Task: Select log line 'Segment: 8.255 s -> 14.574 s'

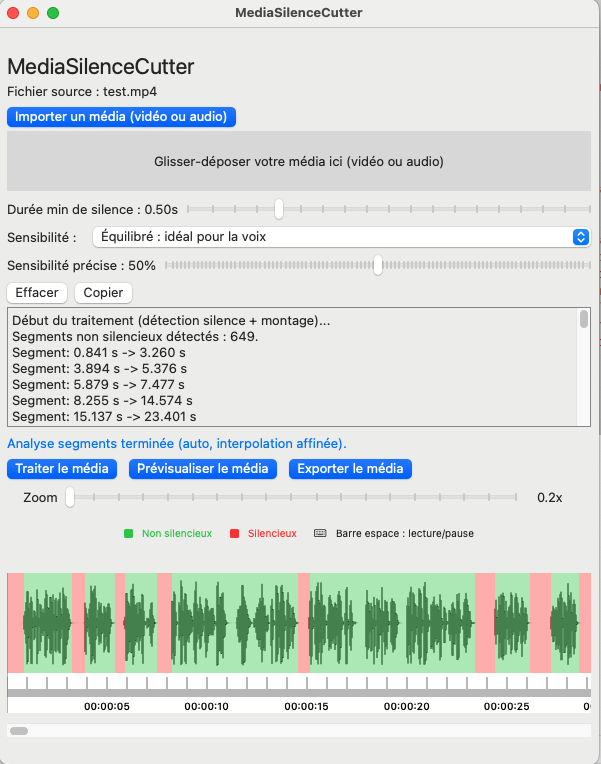Action: (x=102, y=401)
